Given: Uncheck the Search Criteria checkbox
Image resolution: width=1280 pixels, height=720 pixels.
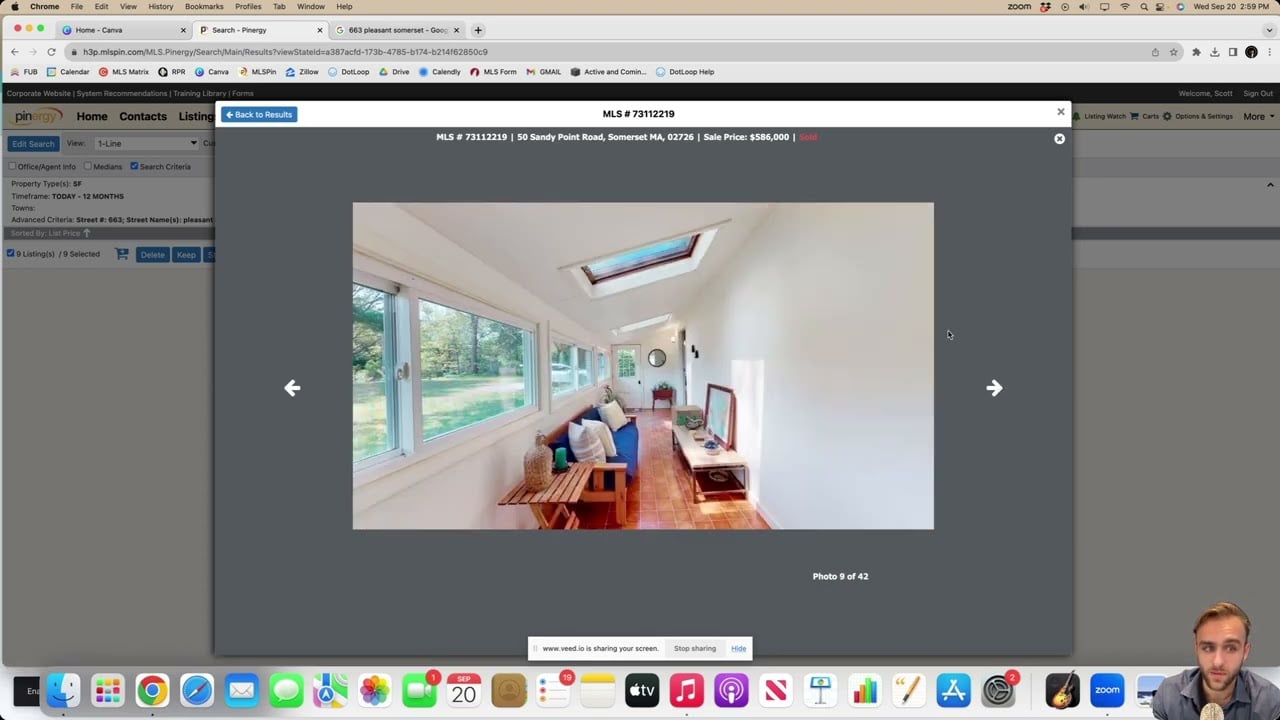Looking at the screenshot, I should (134, 166).
